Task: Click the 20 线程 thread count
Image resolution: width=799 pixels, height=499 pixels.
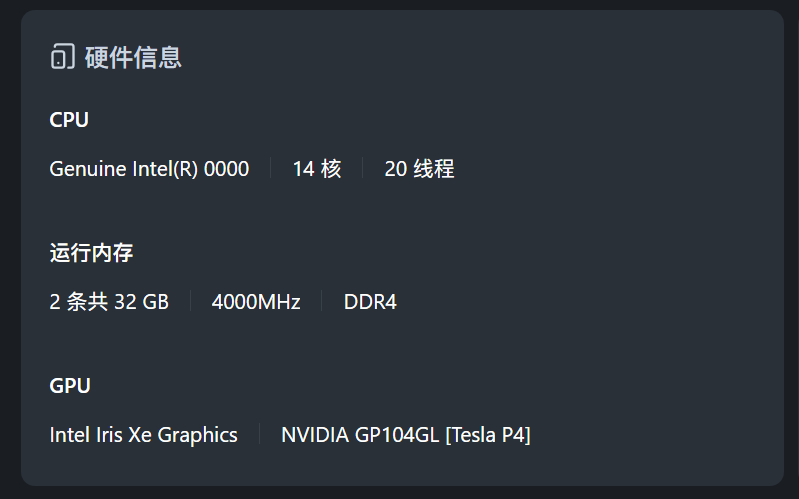Action: tap(419, 169)
